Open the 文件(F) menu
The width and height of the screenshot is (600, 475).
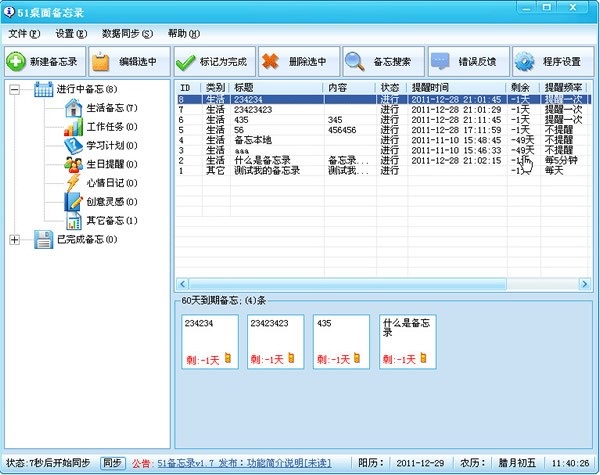(x=24, y=34)
